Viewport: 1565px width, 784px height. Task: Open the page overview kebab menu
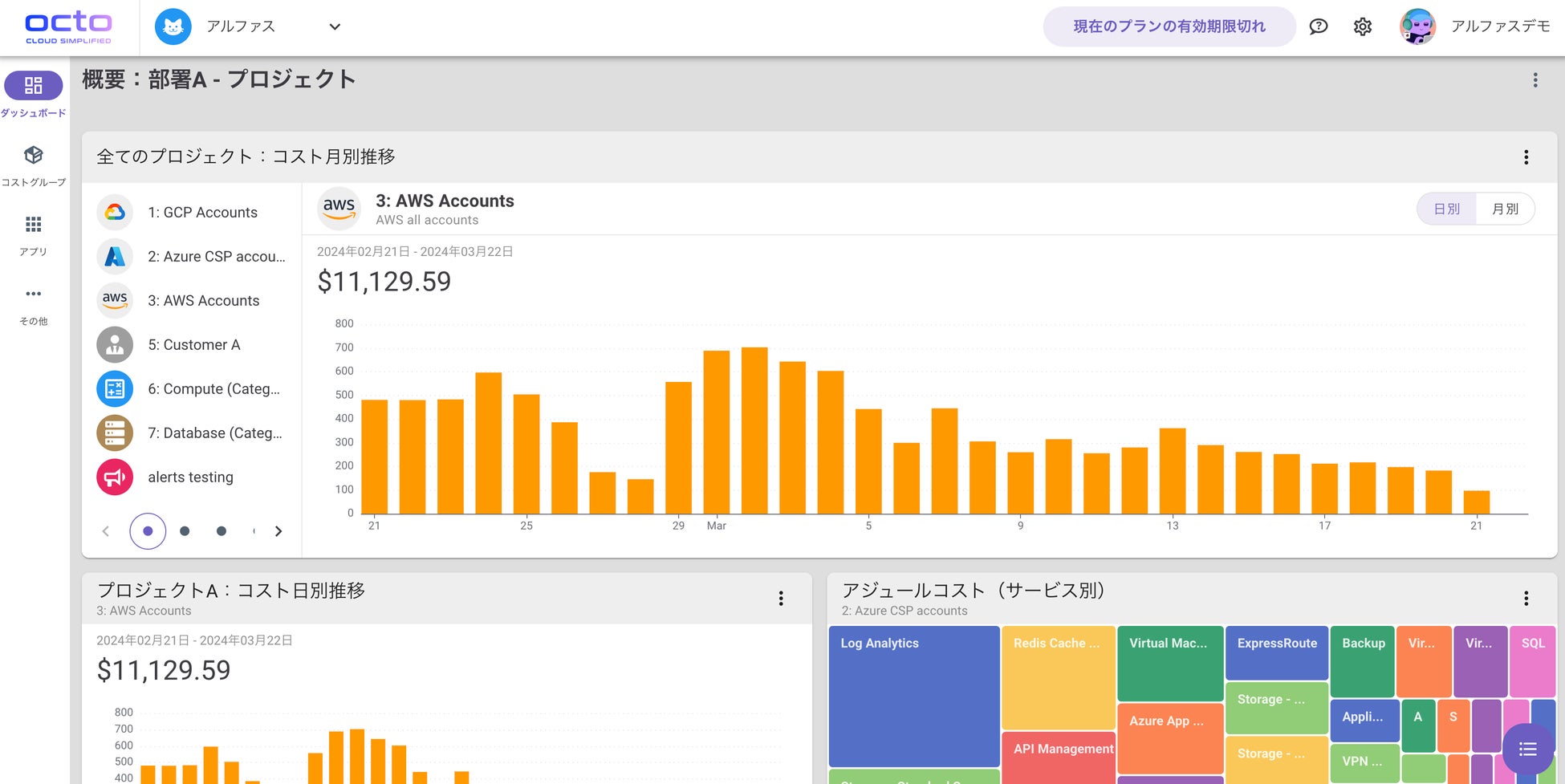tap(1535, 80)
